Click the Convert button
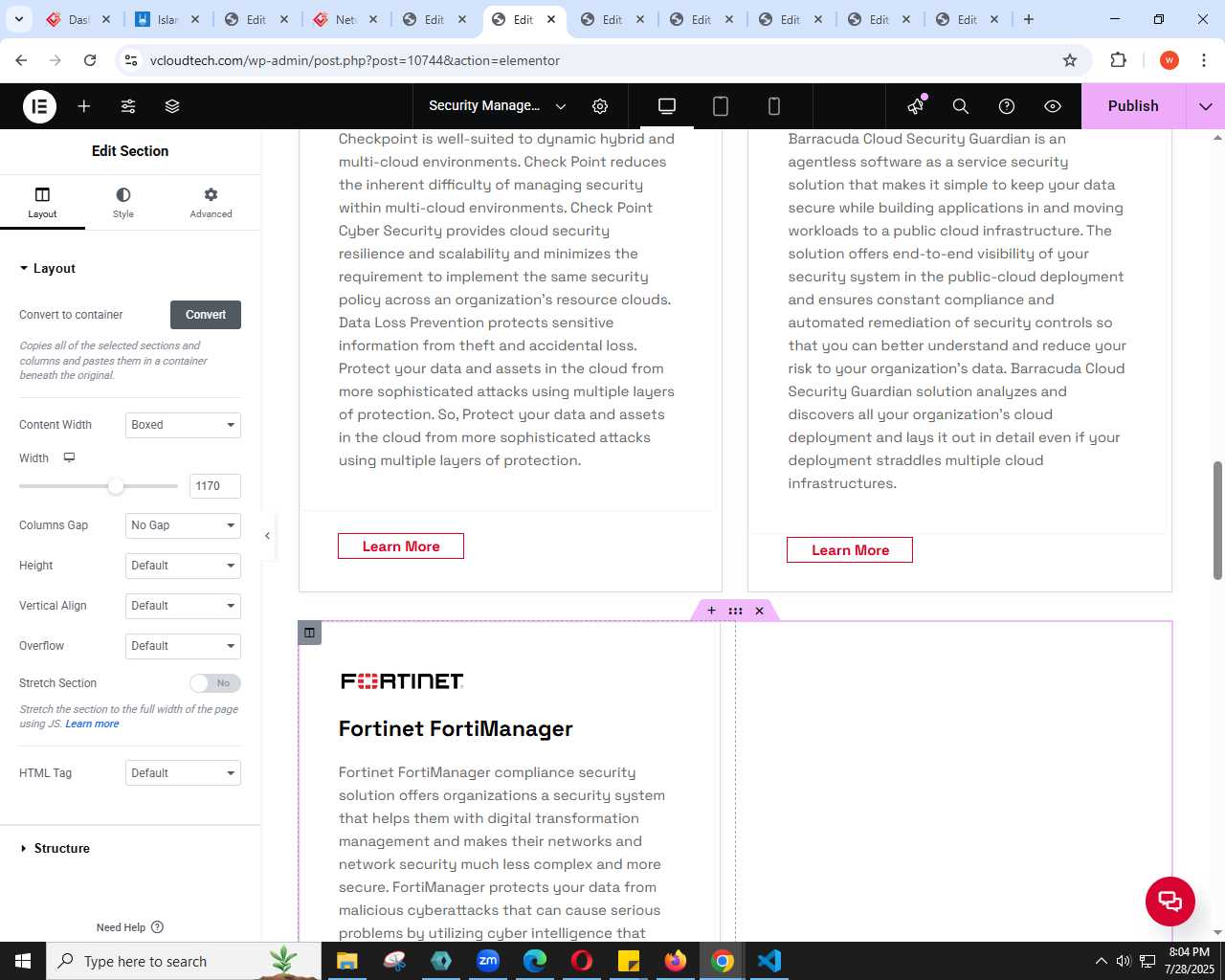This screenshot has width=1225, height=980. coord(206,315)
